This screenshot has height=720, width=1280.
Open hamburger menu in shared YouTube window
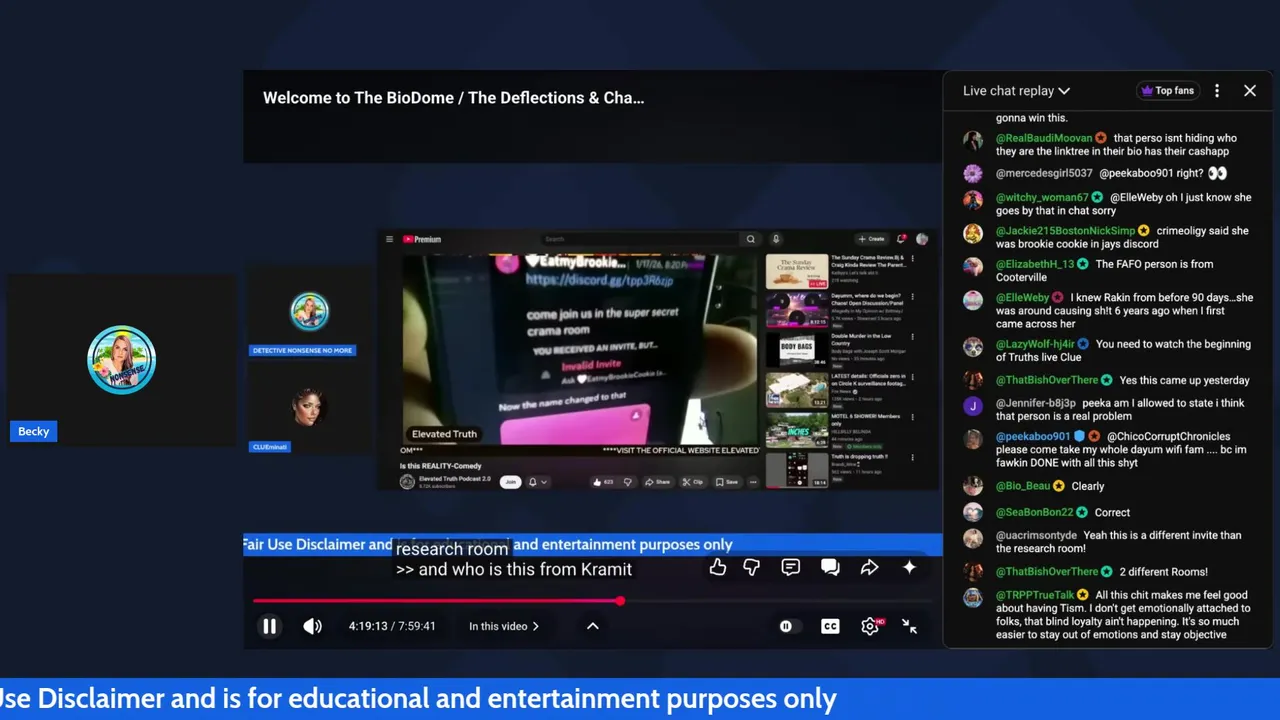[391, 239]
